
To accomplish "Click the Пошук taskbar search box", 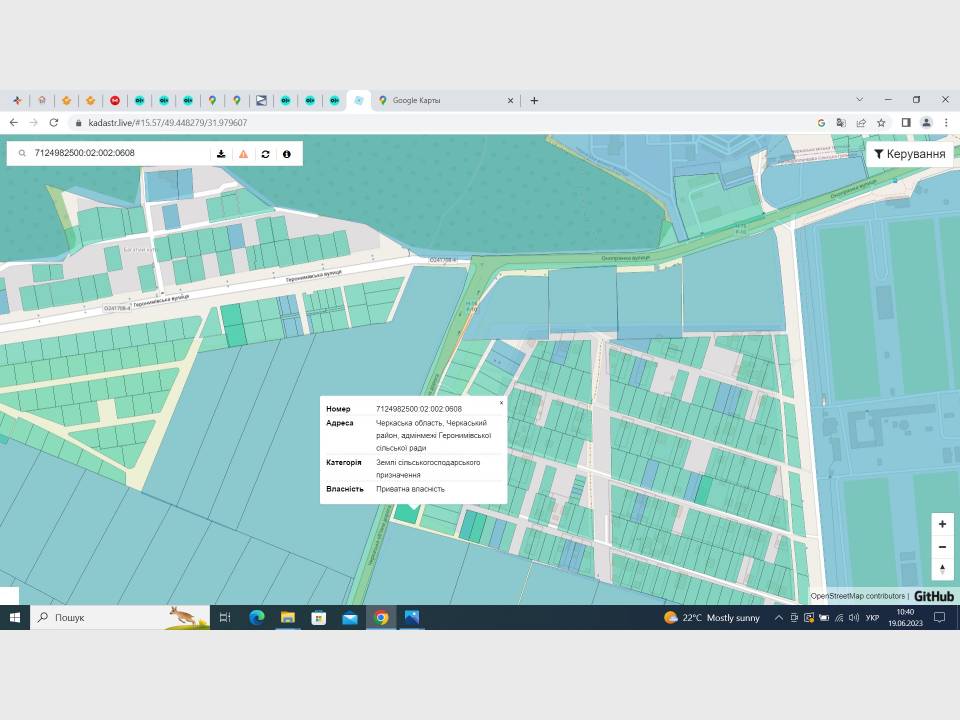I will coord(120,618).
